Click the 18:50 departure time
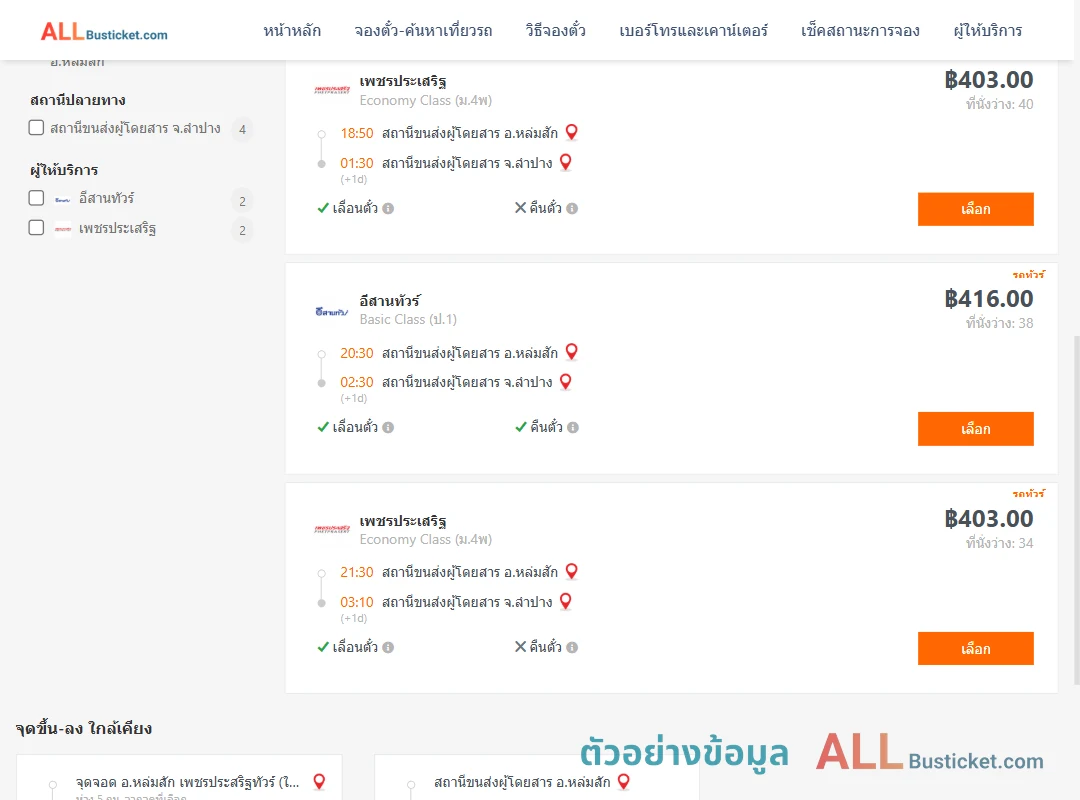 click(x=357, y=133)
